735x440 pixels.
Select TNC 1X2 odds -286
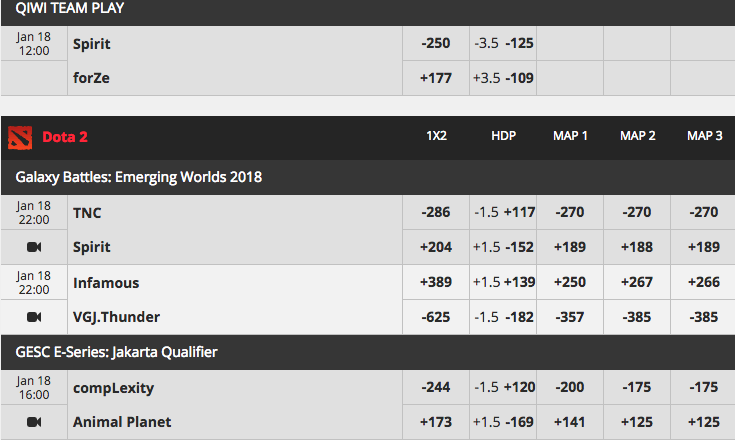436,212
